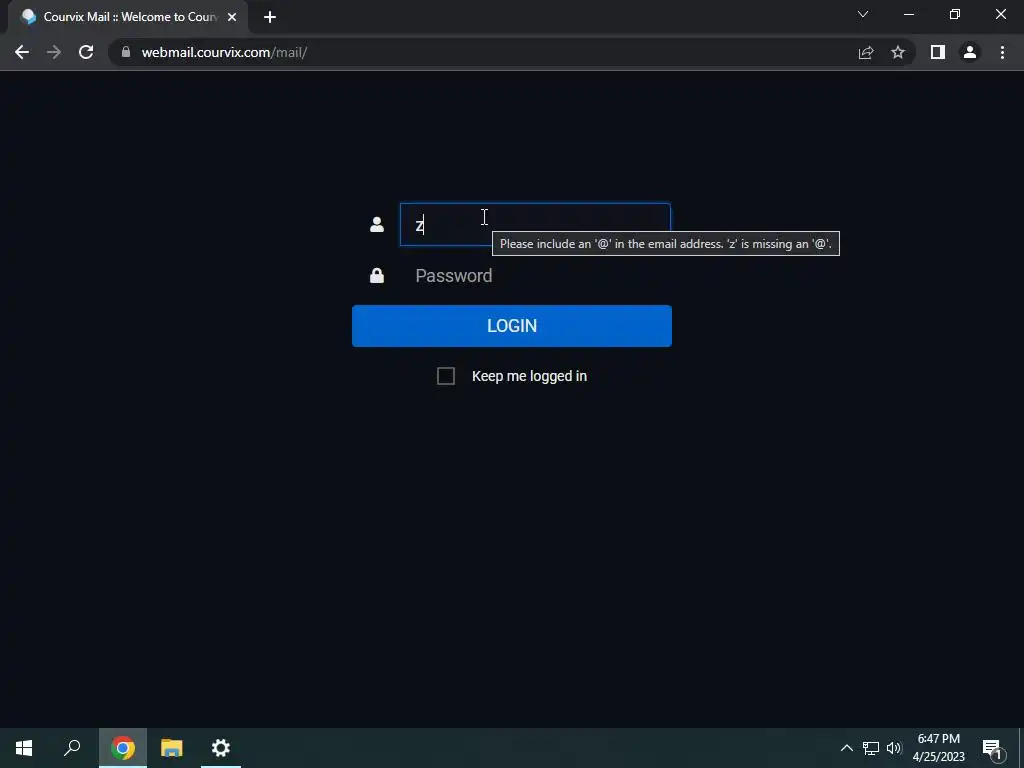
Task: Share this page using the share icon
Action: click(866, 52)
